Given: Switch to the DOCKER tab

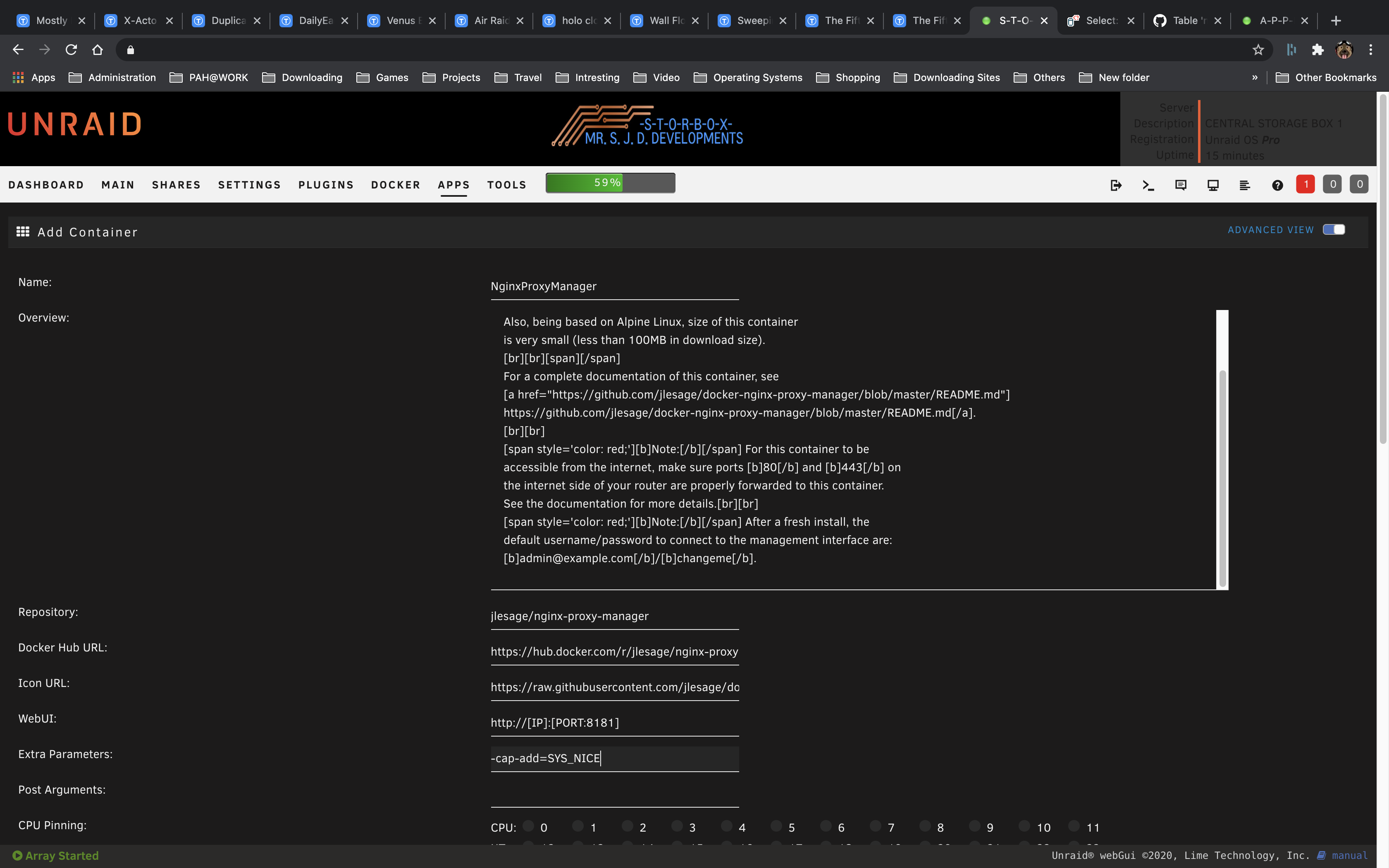Looking at the screenshot, I should point(396,185).
